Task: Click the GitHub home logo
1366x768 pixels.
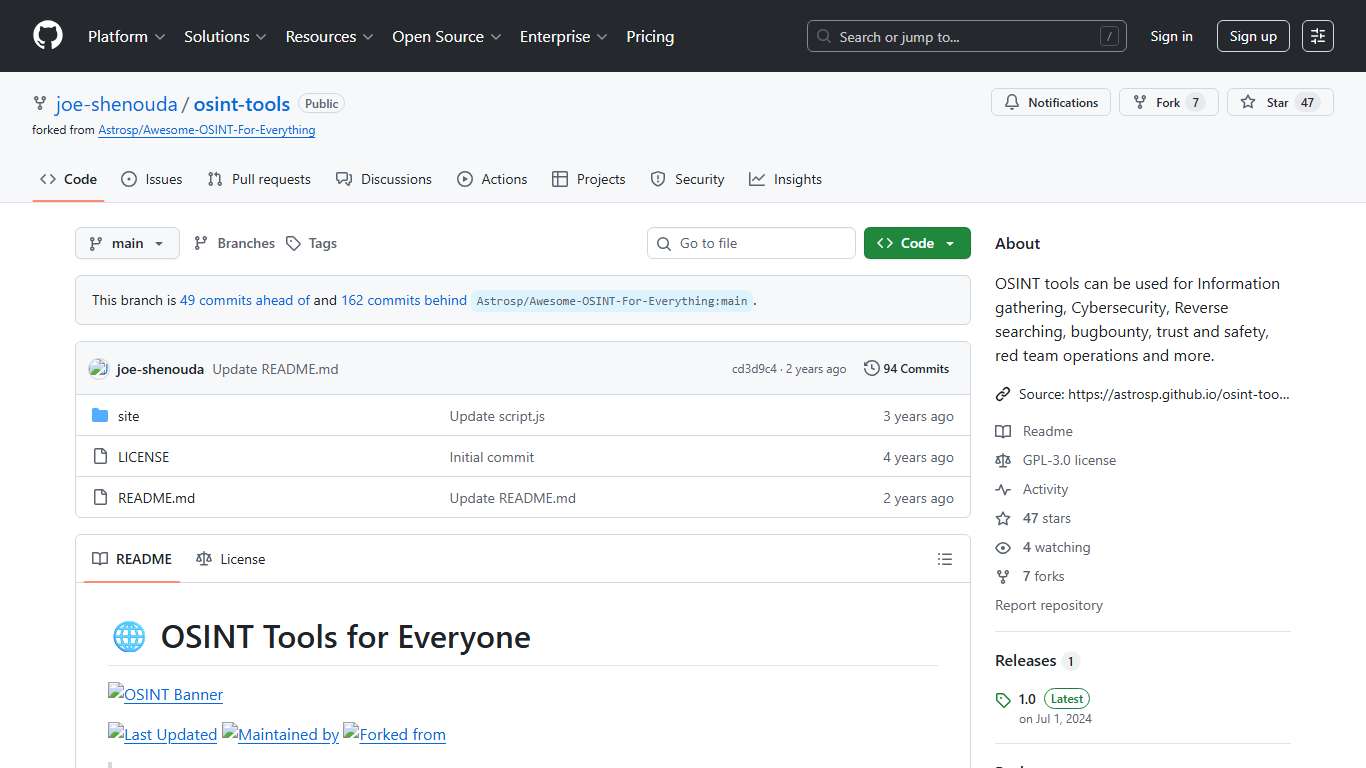Action: click(47, 36)
